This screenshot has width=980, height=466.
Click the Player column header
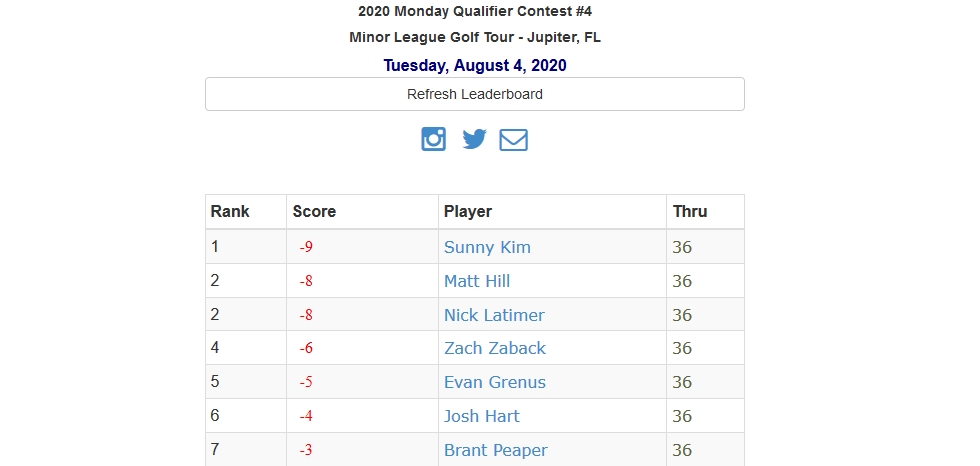pyautogui.click(x=468, y=212)
